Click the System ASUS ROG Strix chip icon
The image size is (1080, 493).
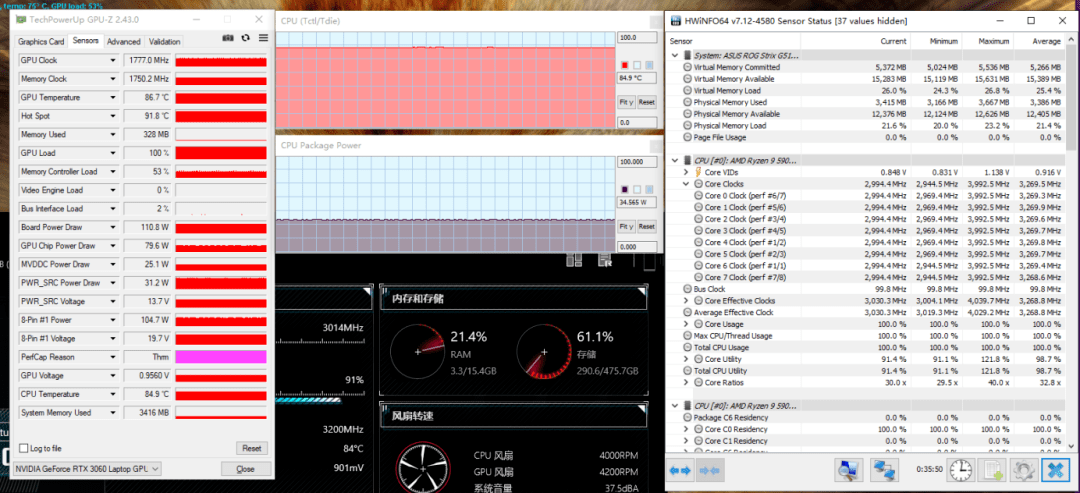click(x=687, y=55)
